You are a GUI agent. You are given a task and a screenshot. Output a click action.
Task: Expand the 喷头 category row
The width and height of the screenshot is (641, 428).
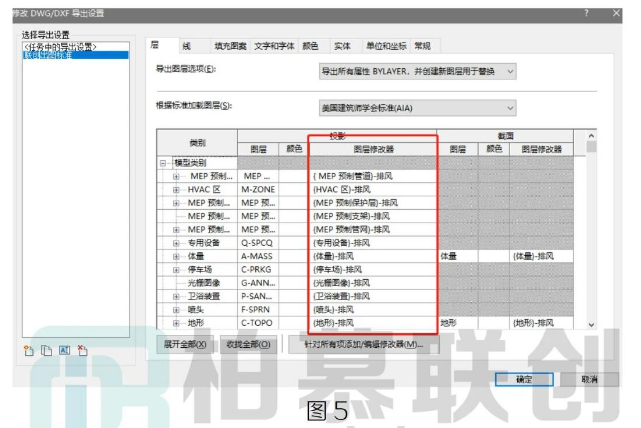coord(176,310)
